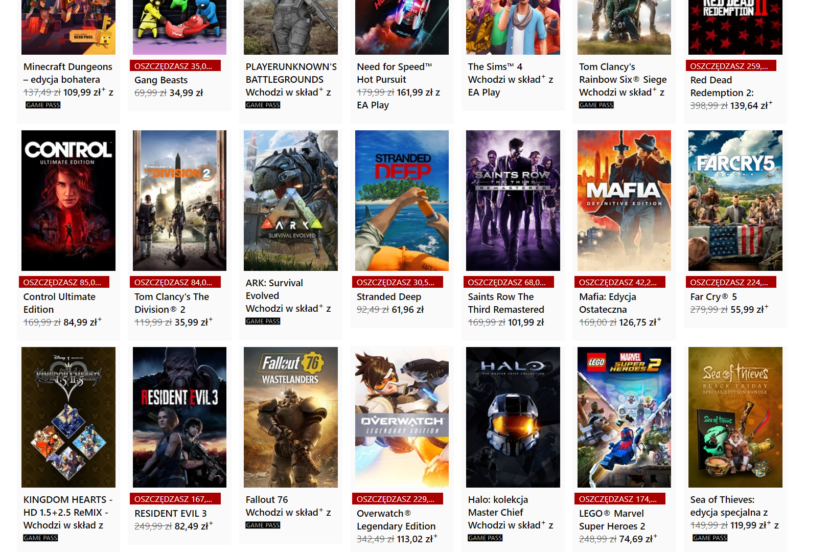
Task: Open Sea of Thieves cover image
Action: pos(735,417)
